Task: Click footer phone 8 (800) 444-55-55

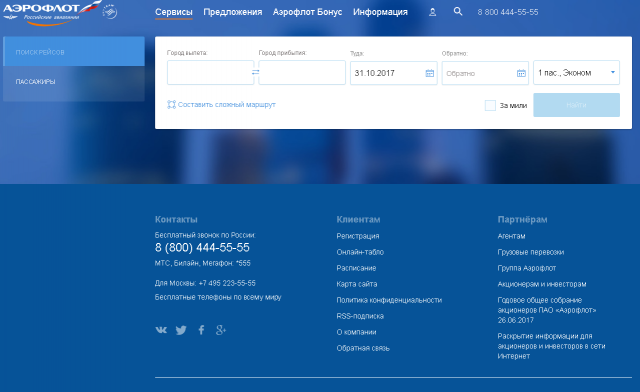Action: pyautogui.click(x=202, y=247)
